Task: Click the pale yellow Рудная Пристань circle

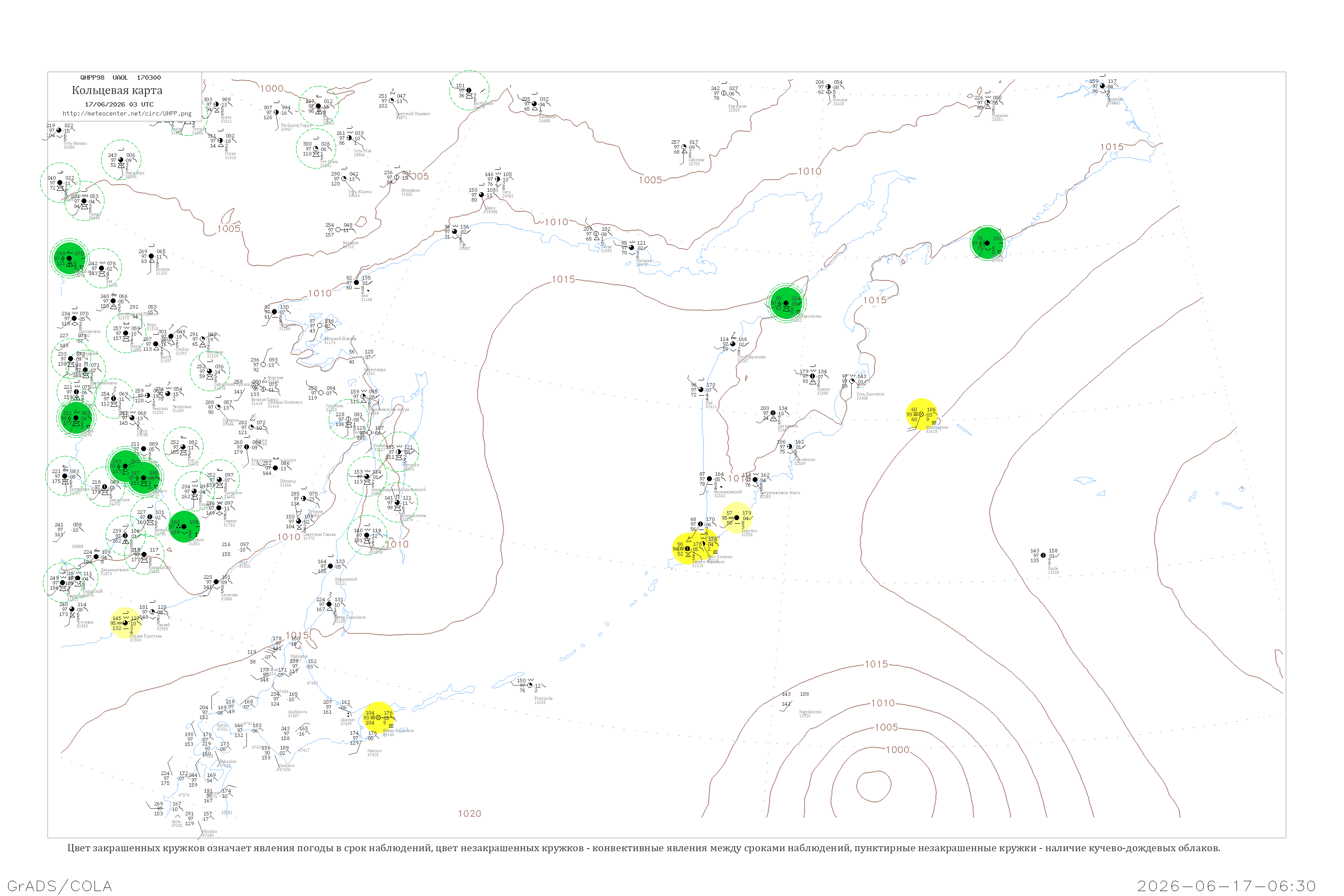Action: 125,623
